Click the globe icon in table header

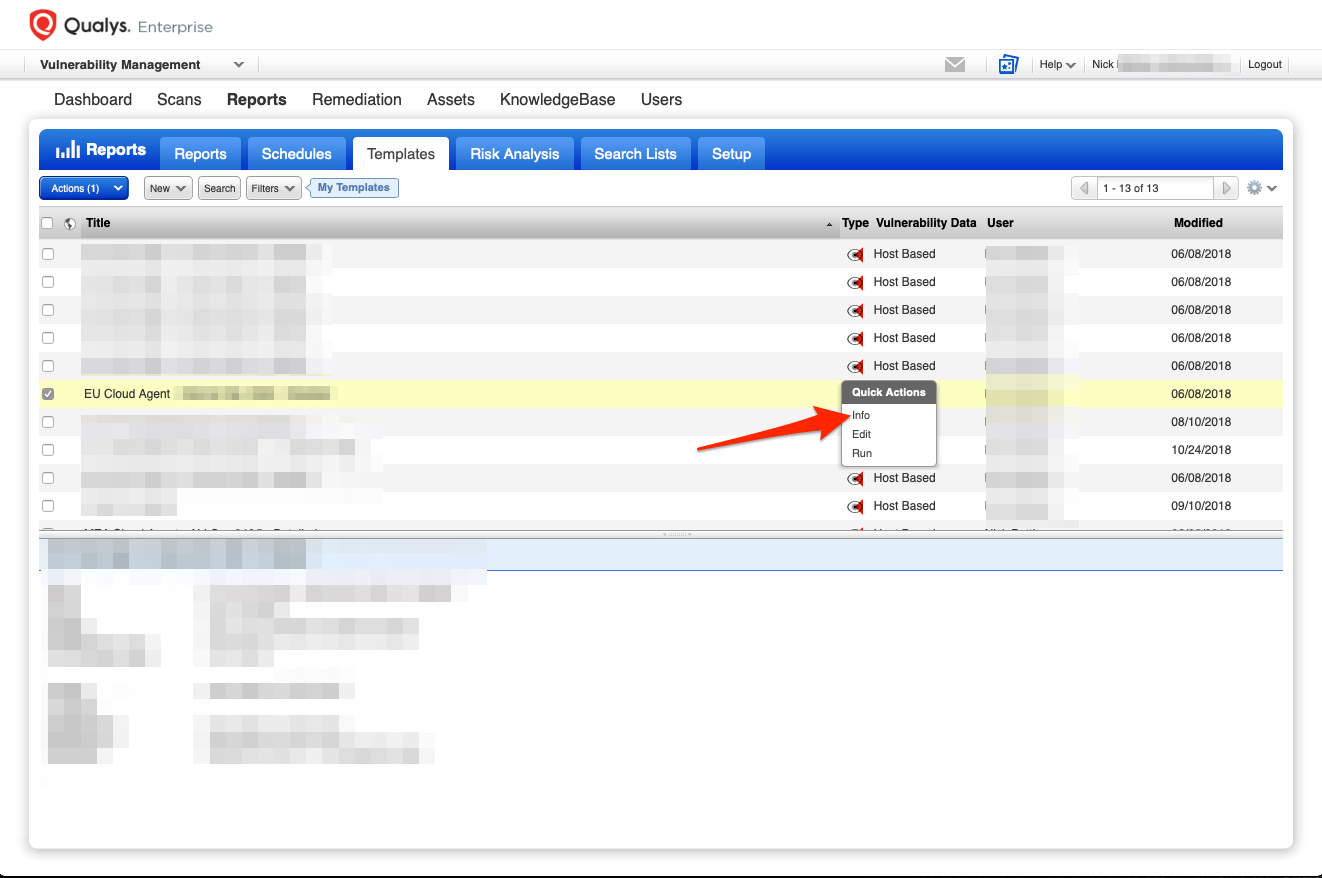pyautogui.click(x=70, y=224)
